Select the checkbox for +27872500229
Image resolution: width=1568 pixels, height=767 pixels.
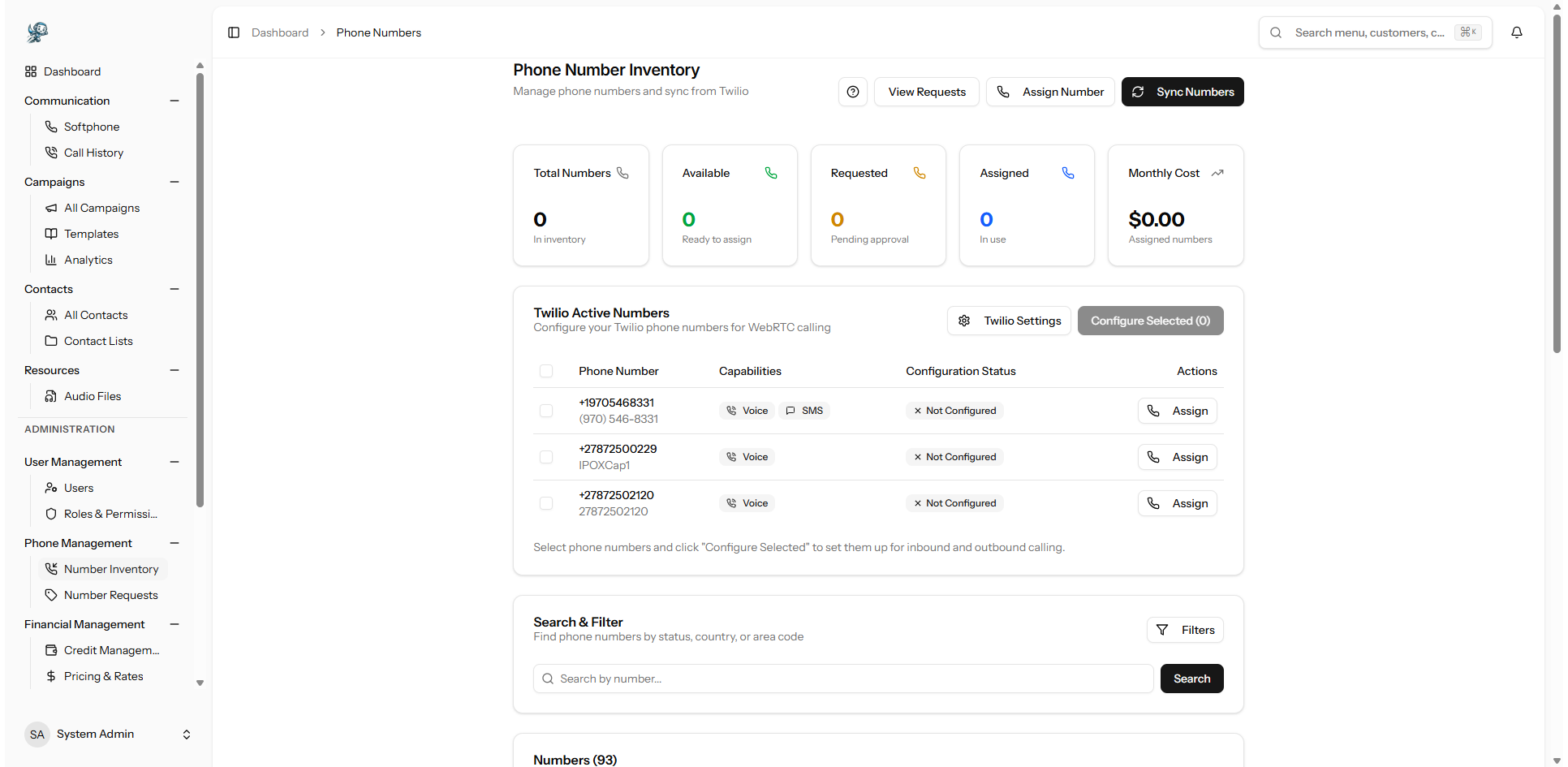pos(546,457)
